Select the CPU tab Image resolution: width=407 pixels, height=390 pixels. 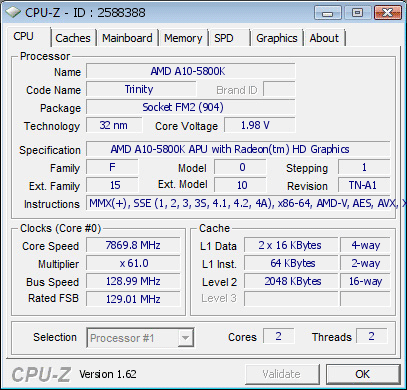29,36
